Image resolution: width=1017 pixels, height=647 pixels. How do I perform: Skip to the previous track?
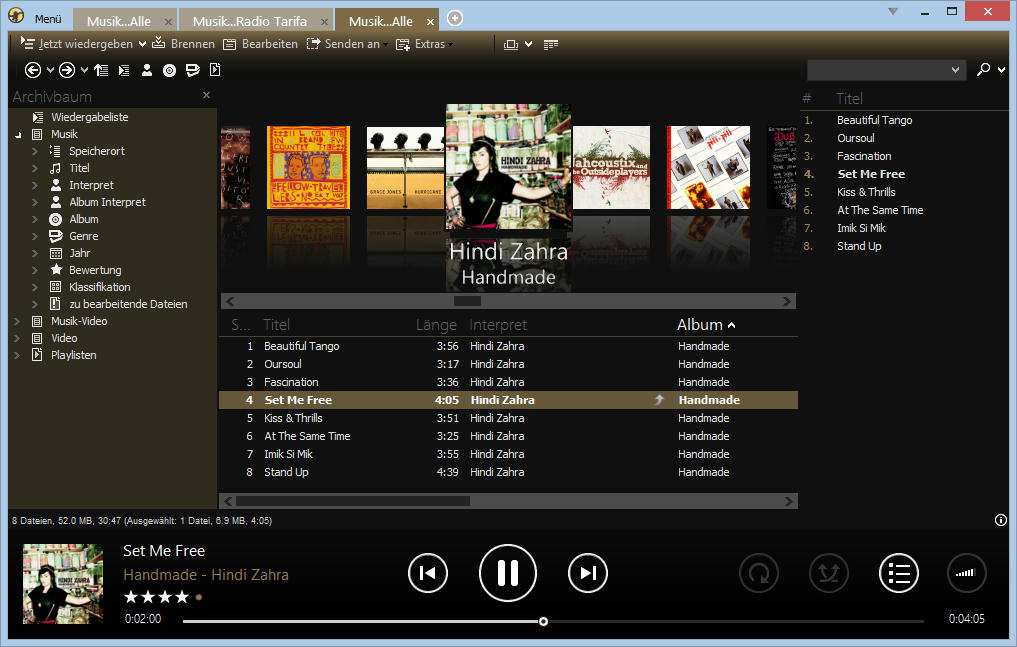(x=428, y=573)
